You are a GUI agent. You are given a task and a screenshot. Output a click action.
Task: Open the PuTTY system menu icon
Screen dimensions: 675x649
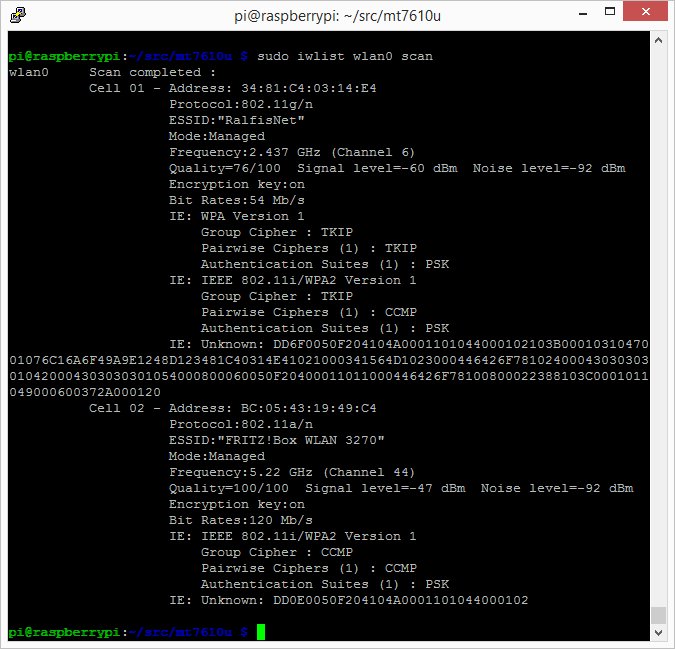click(18, 15)
